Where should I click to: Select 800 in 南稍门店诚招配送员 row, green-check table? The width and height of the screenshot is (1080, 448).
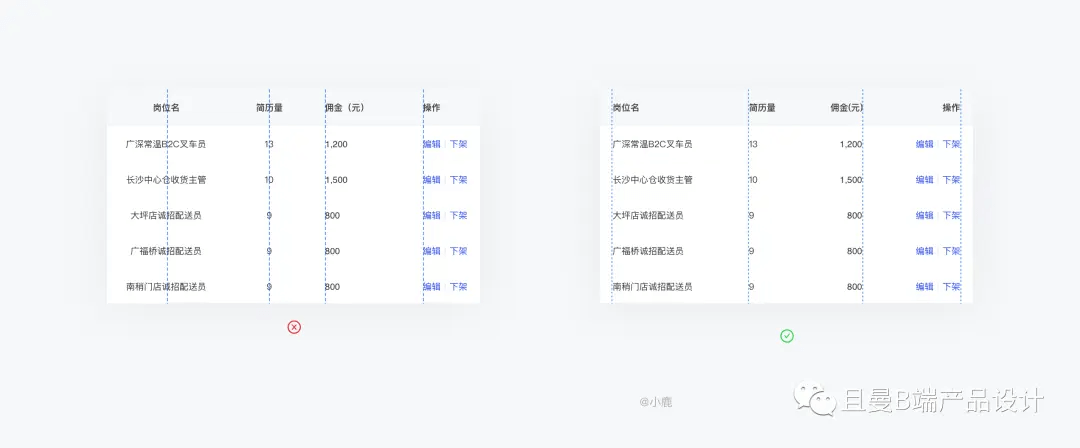[855, 287]
